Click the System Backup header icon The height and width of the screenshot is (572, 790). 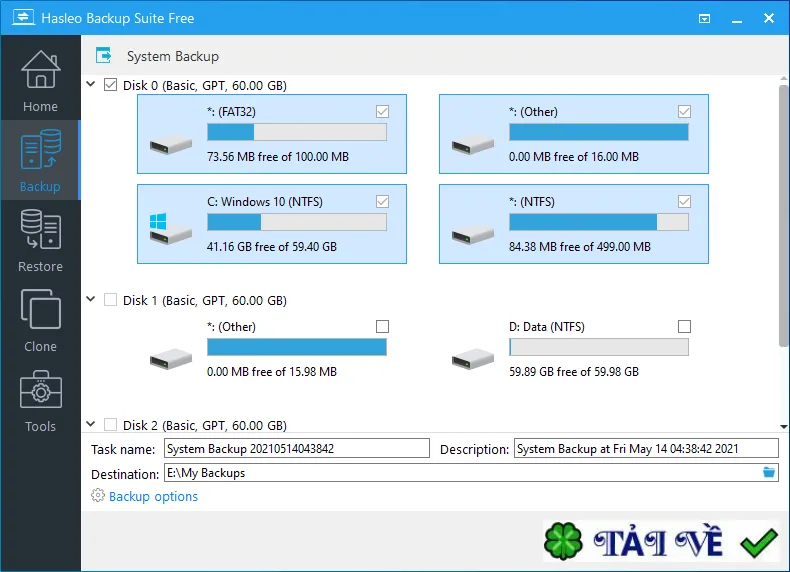103,55
